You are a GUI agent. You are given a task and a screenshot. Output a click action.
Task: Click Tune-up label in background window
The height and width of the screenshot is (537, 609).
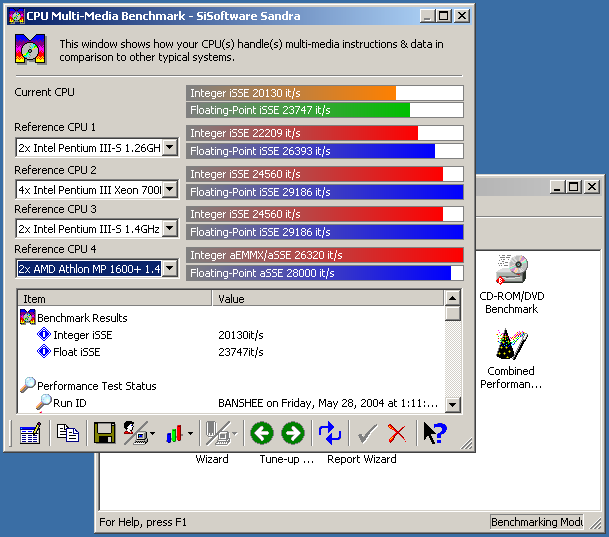[x=287, y=459]
